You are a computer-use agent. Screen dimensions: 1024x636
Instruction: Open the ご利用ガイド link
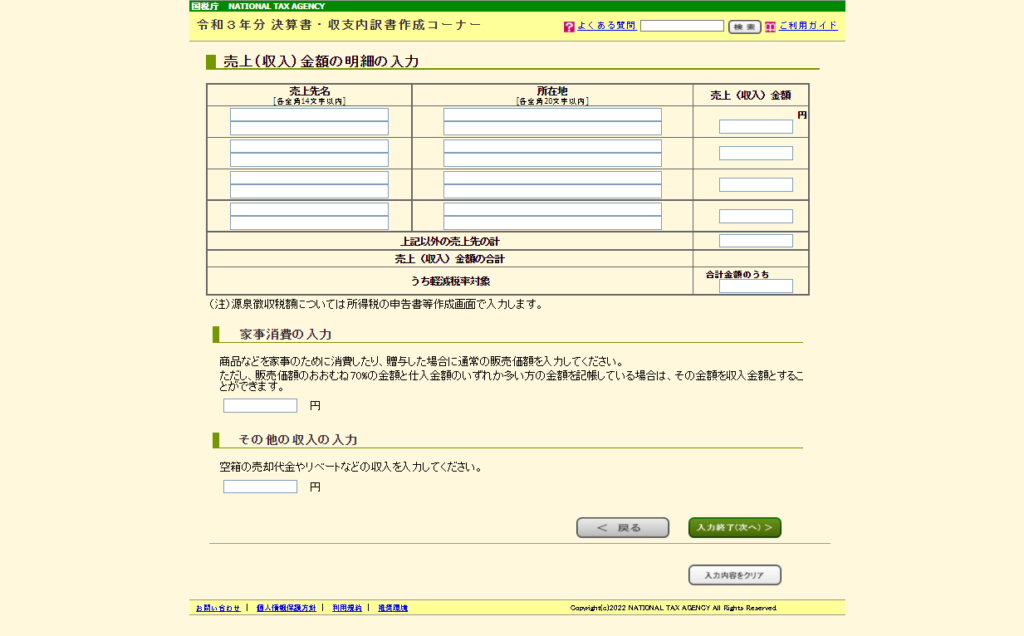point(808,25)
